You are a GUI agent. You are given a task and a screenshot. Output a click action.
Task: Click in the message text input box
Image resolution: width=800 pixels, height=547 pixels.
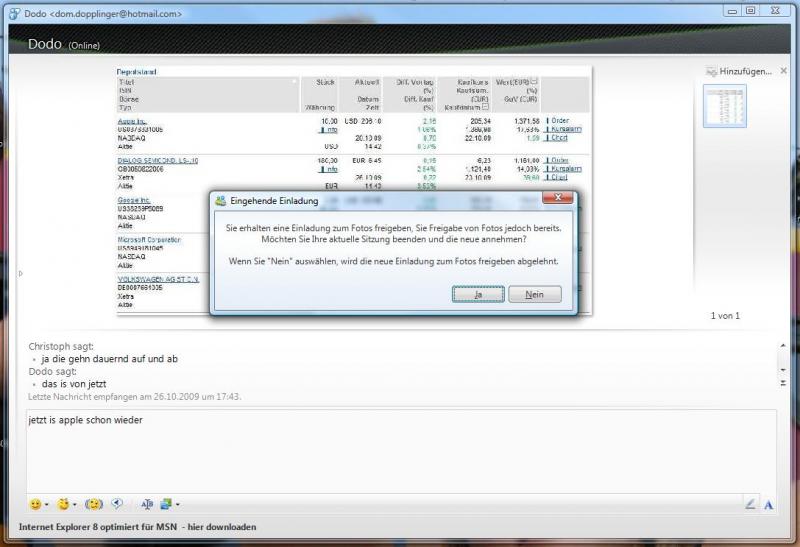(400, 450)
